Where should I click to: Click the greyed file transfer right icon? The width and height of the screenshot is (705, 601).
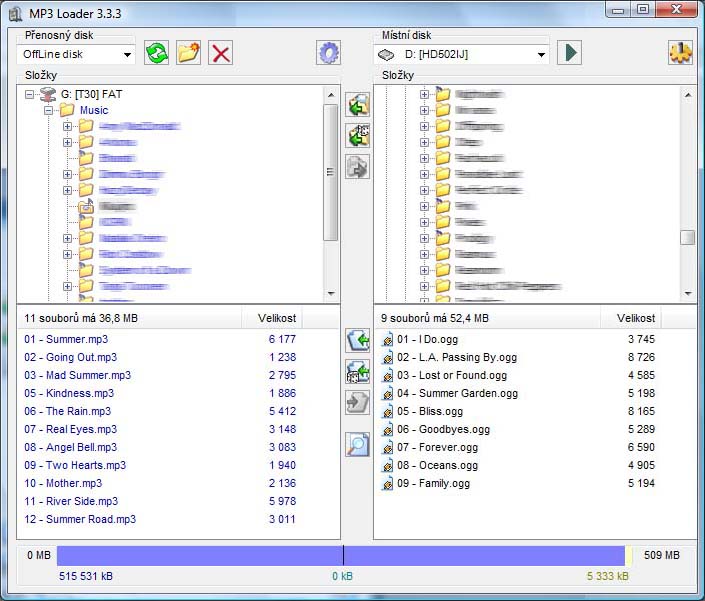(358, 402)
